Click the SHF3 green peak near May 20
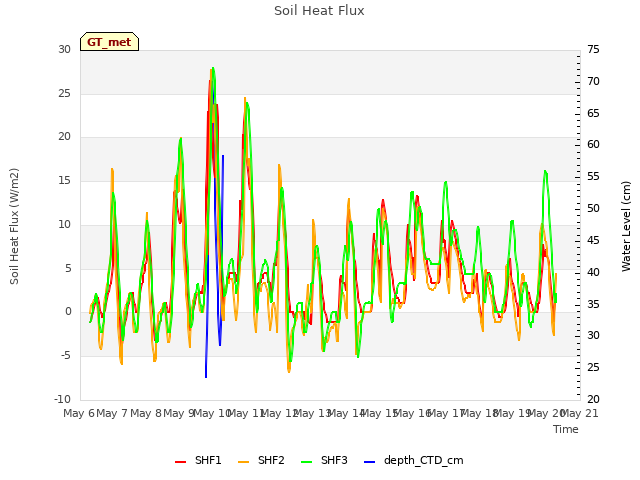The image size is (640, 480). pyautogui.click(x=545, y=171)
